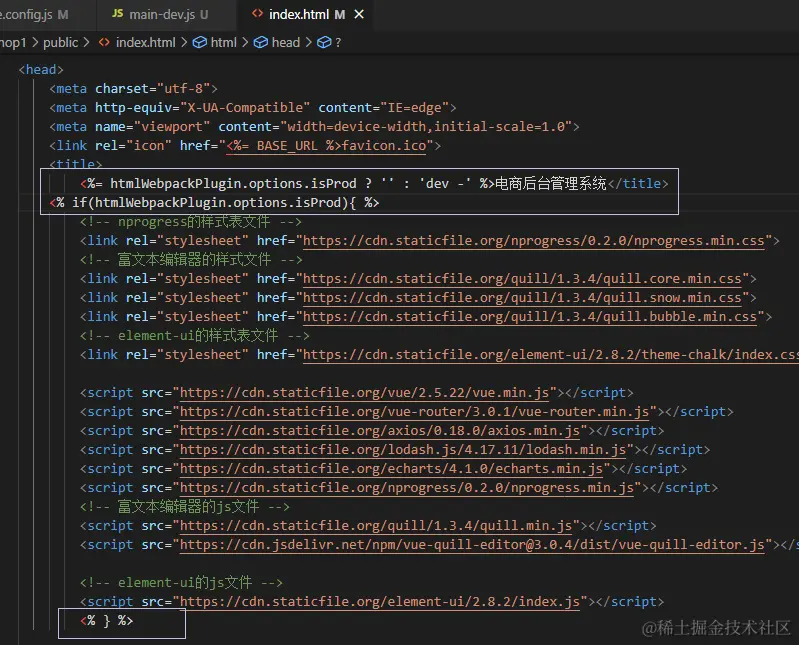Click the head cube icon in breadcrumbs
Screen dimensions: 799x645
click(261, 42)
